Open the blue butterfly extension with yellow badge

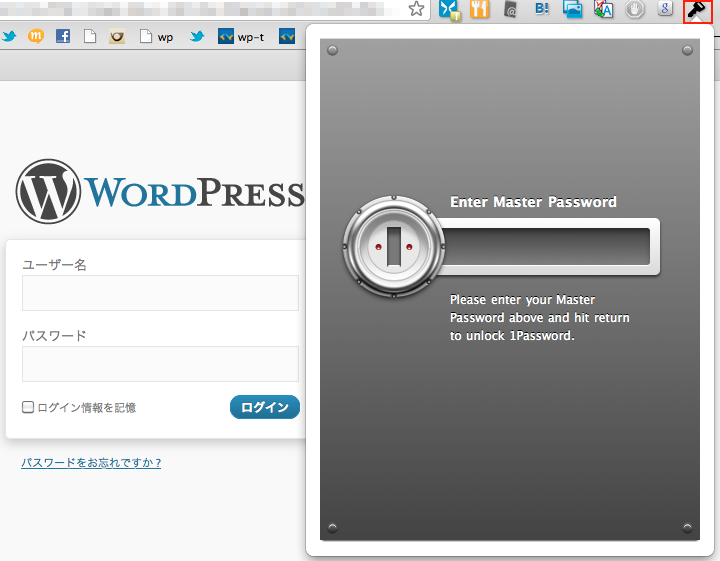pyautogui.click(x=449, y=10)
